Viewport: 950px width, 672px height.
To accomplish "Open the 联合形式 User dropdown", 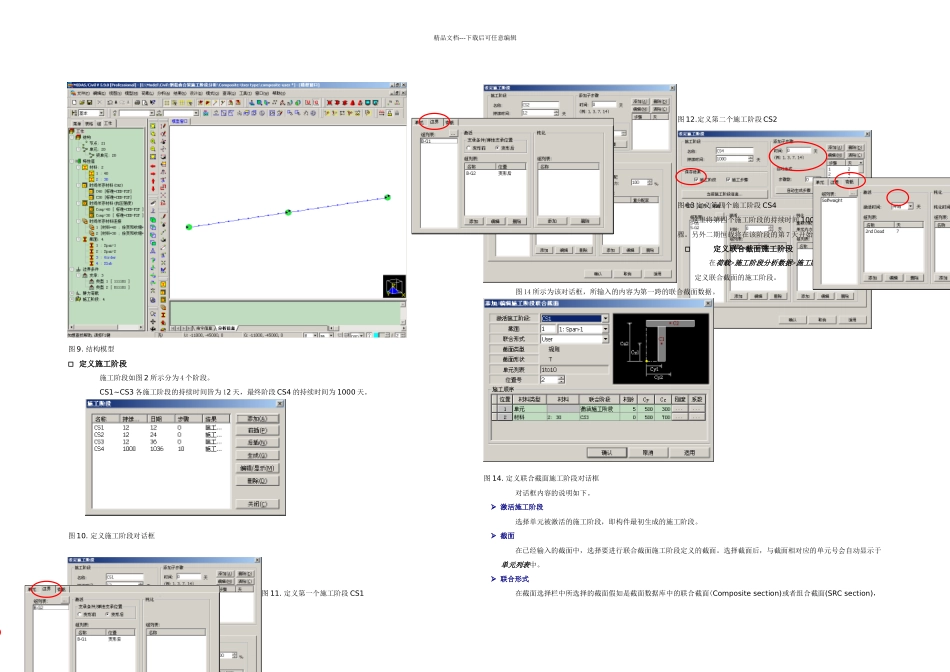I will pos(604,339).
